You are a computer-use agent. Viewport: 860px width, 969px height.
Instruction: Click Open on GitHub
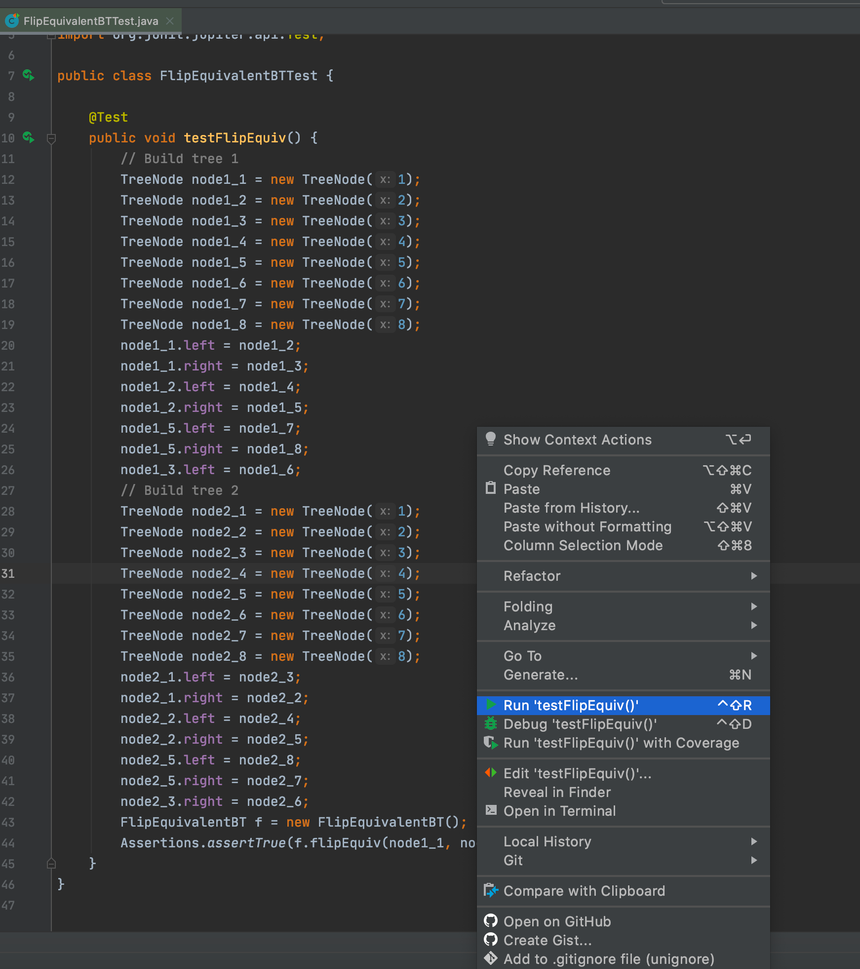556,922
